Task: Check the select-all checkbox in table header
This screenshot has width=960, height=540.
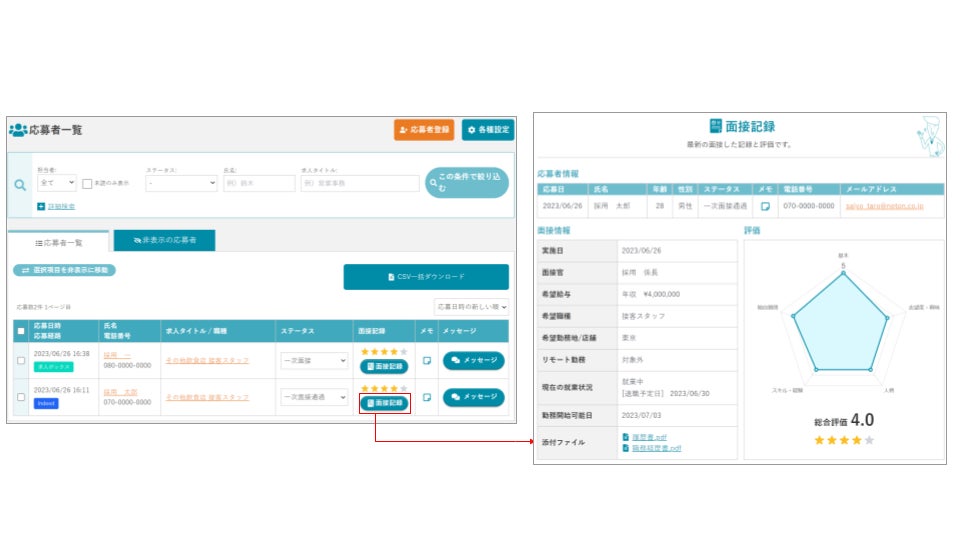Action: [x=21, y=331]
